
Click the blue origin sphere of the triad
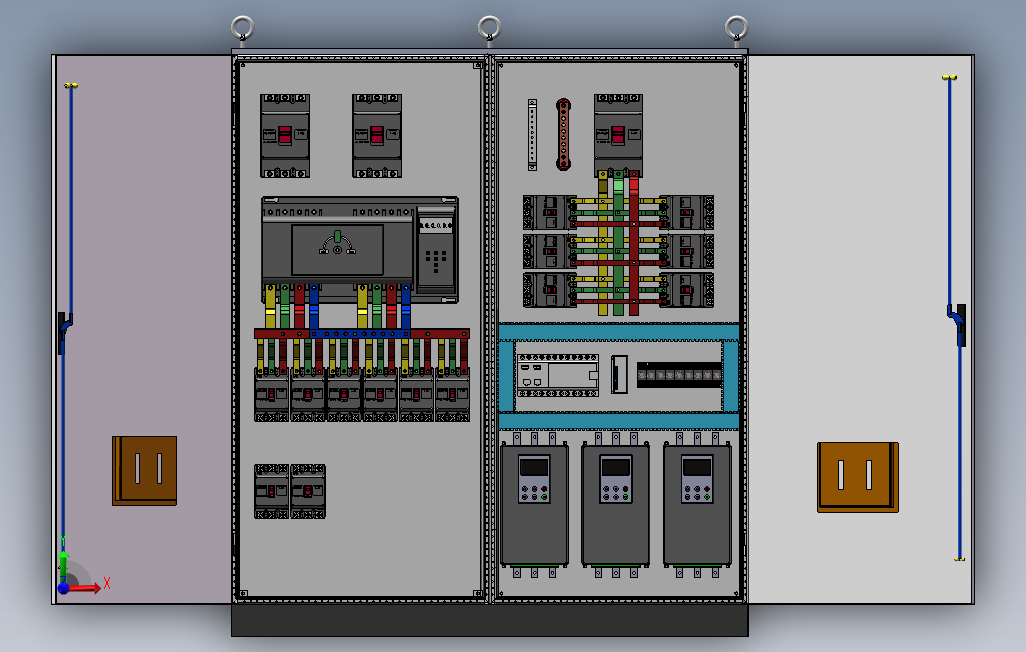coord(63,588)
